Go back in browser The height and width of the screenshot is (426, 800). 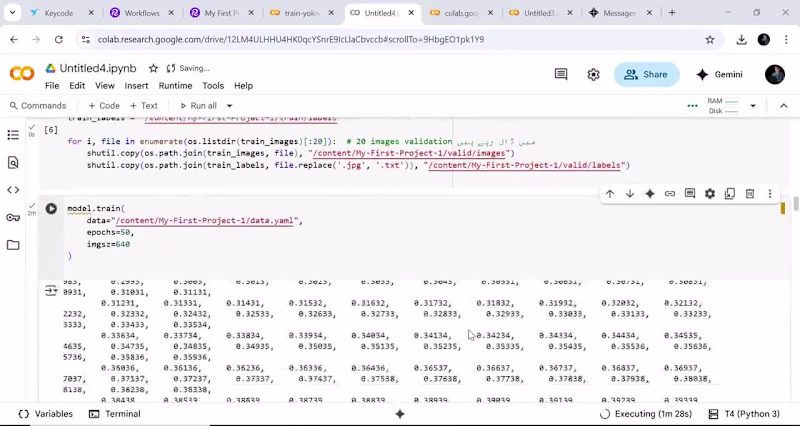[14, 40]
